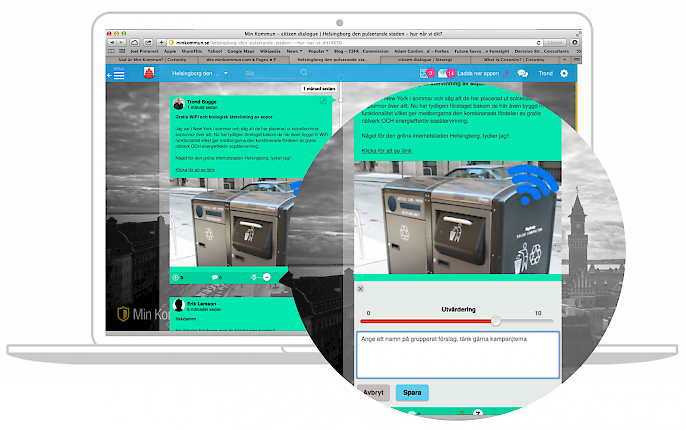Show the Top Sites grid icon
The image size is (686, 430).
[x=122, y=51]
